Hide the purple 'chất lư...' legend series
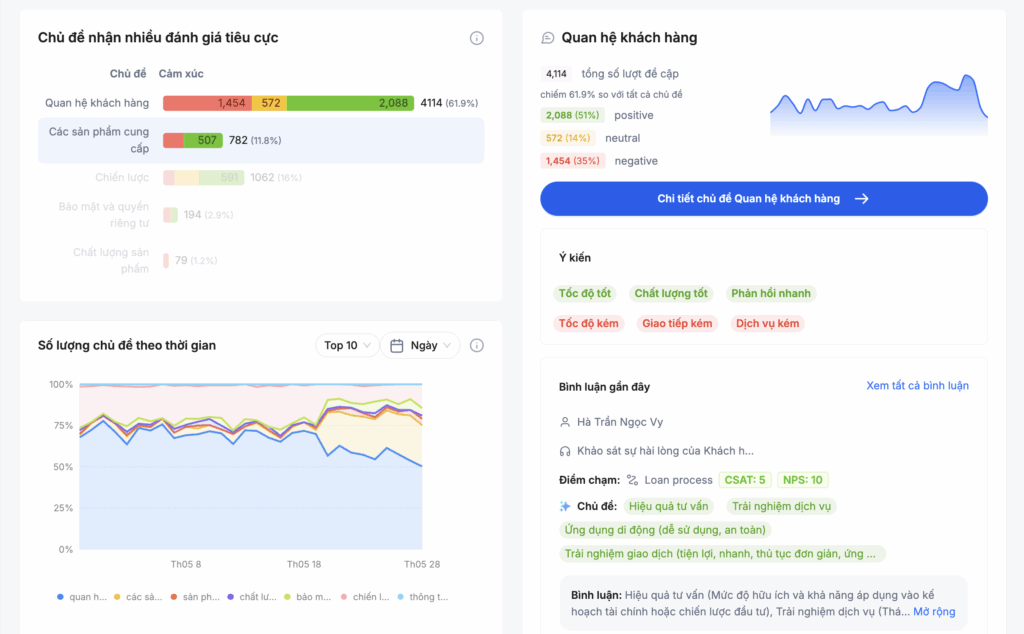Screen dimensions: 1024x634 point(251,597)
